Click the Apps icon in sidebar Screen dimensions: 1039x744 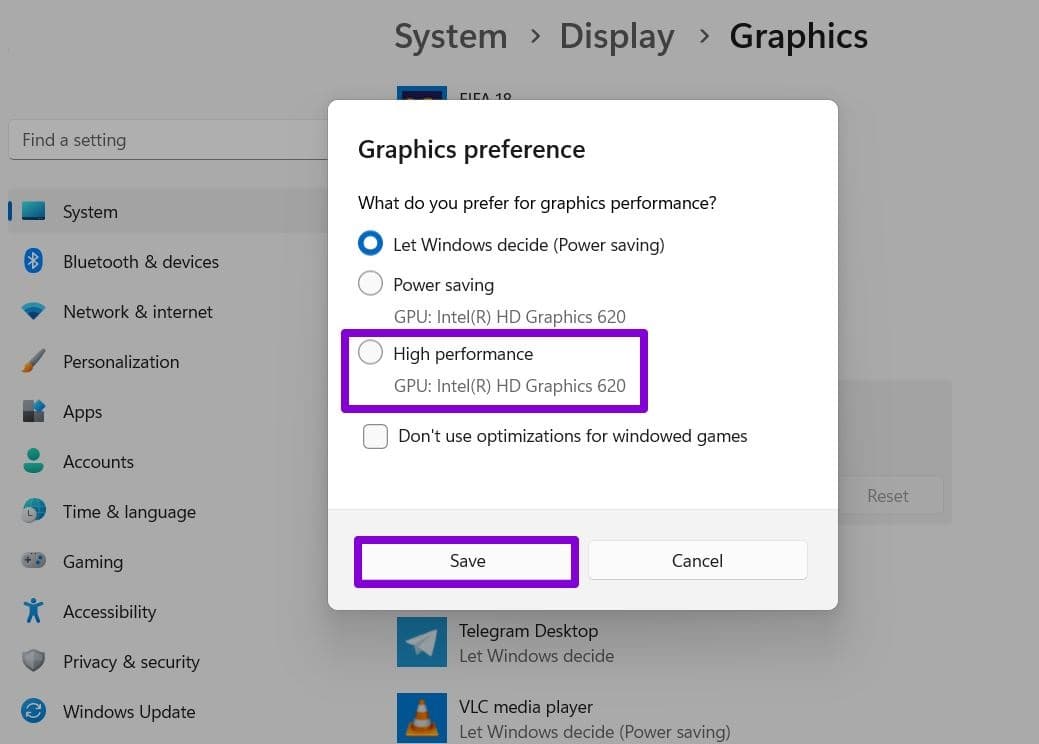[34, 412]
